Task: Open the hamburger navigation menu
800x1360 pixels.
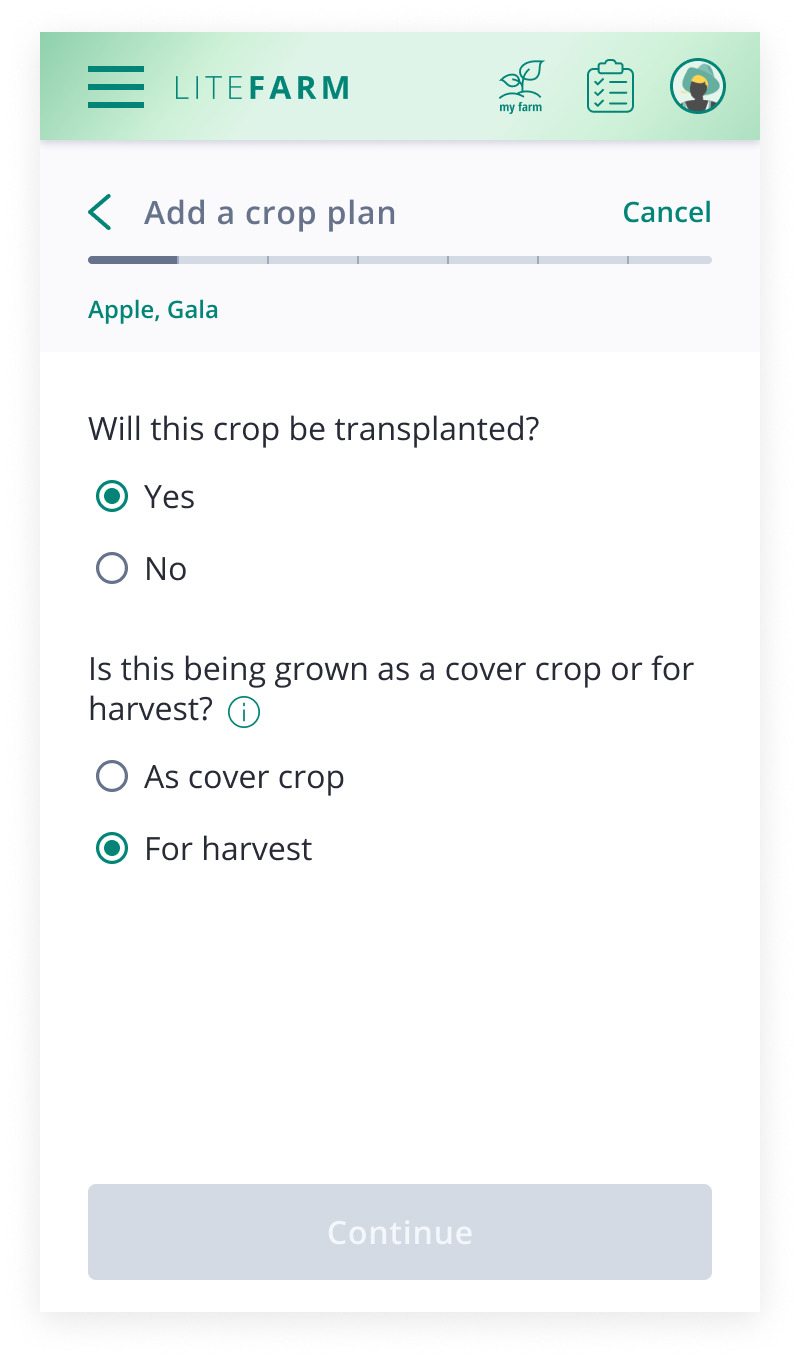Action: [116, 87]
